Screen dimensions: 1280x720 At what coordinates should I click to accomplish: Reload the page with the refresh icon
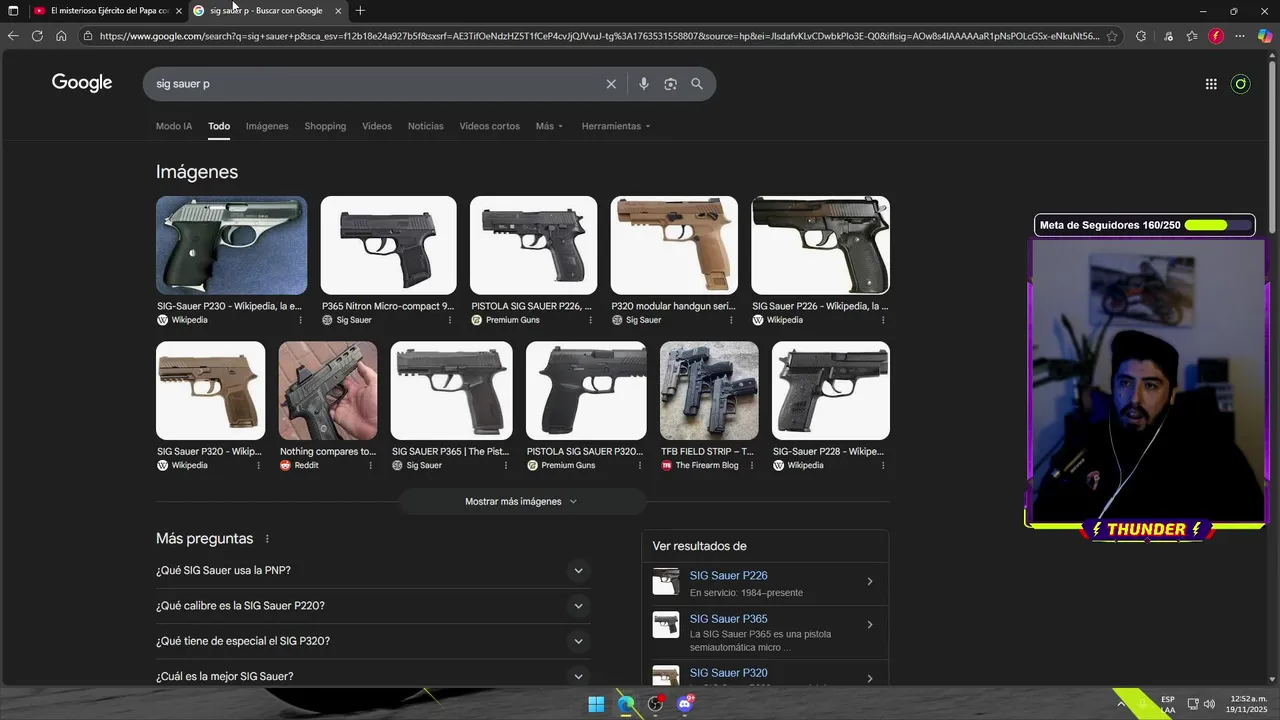(x=37, y=36)
